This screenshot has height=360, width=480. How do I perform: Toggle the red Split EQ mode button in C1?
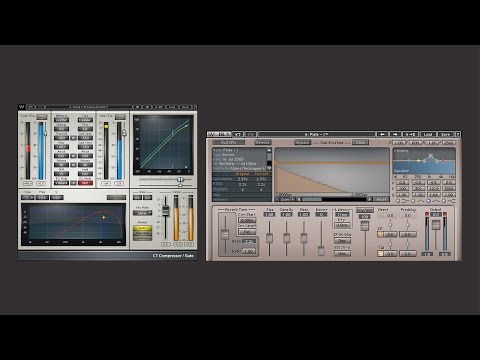85,183
